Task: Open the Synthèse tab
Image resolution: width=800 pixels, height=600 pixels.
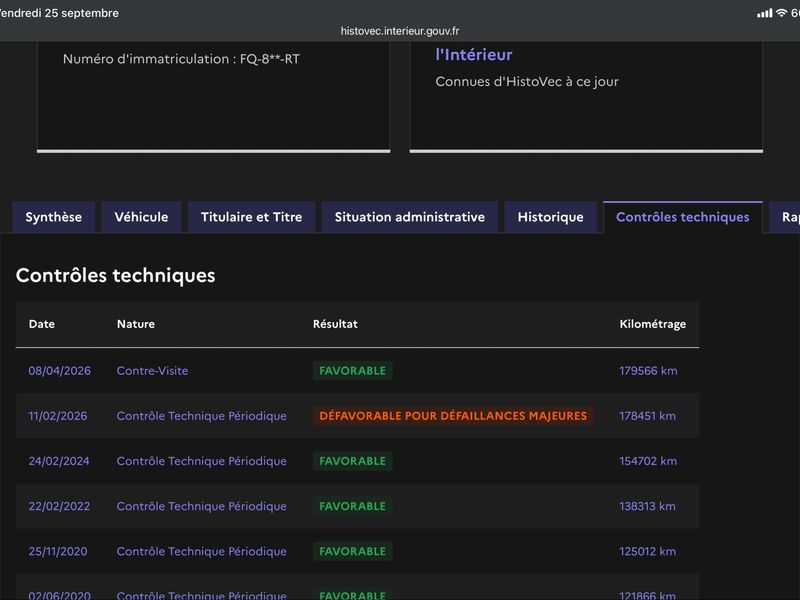Action: tap(54, 217)
